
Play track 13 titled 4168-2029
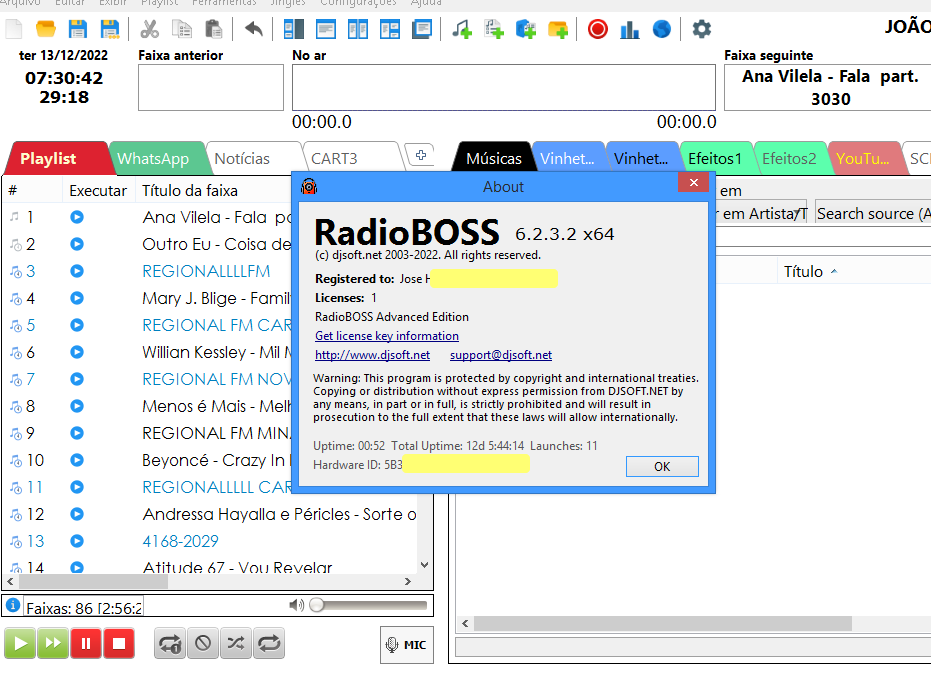coord(77,541)
